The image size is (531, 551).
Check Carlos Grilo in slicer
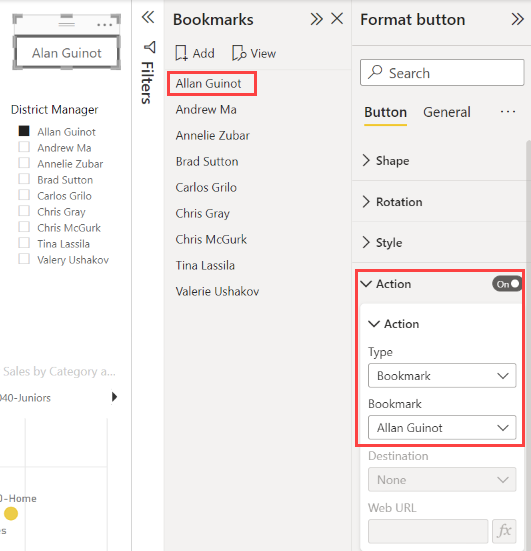(x=24, y=195)
